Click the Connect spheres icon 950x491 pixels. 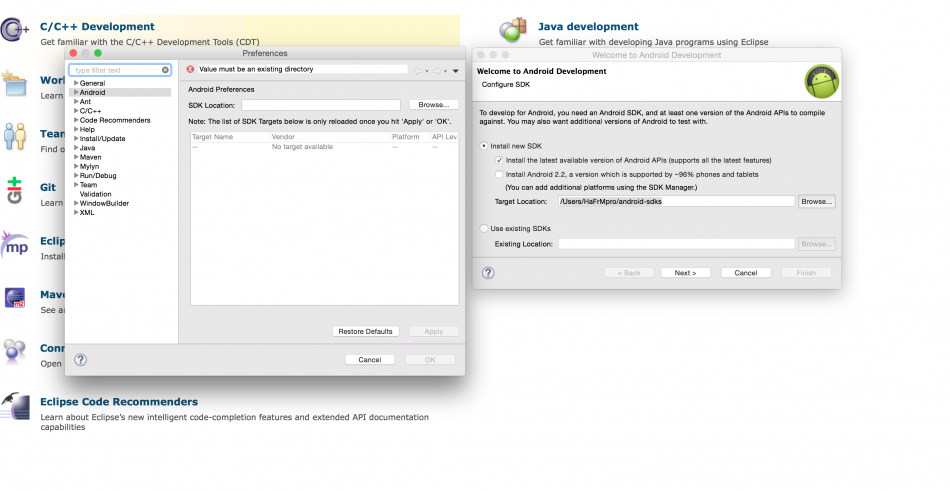click(15, 351)
